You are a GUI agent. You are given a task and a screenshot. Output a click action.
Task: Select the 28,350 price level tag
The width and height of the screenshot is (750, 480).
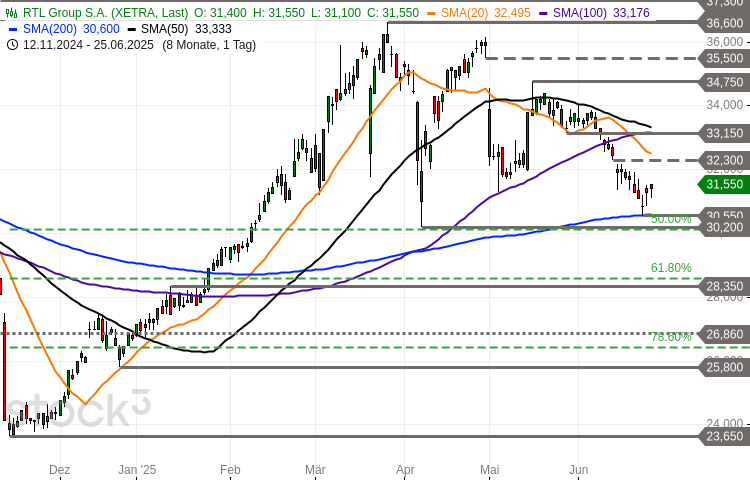point(724,286)
